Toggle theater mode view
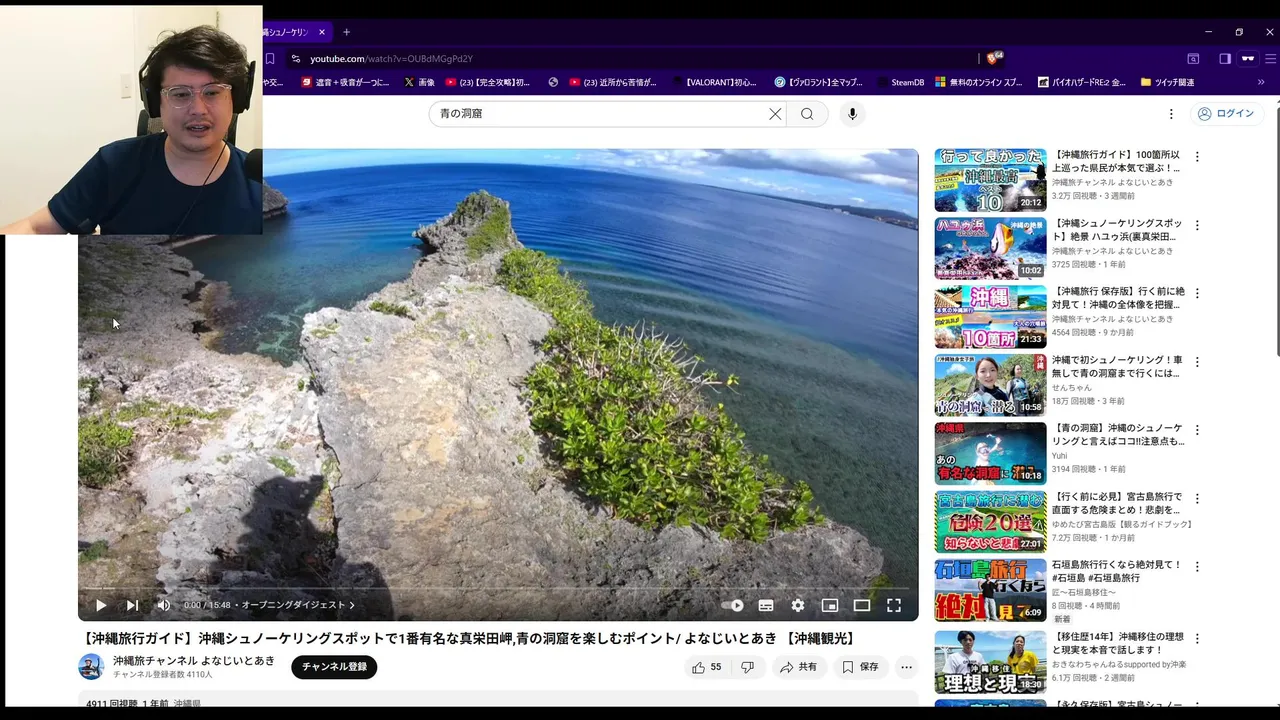Image resolution: width=1280 pixels, height=720 pixels. 862,605
